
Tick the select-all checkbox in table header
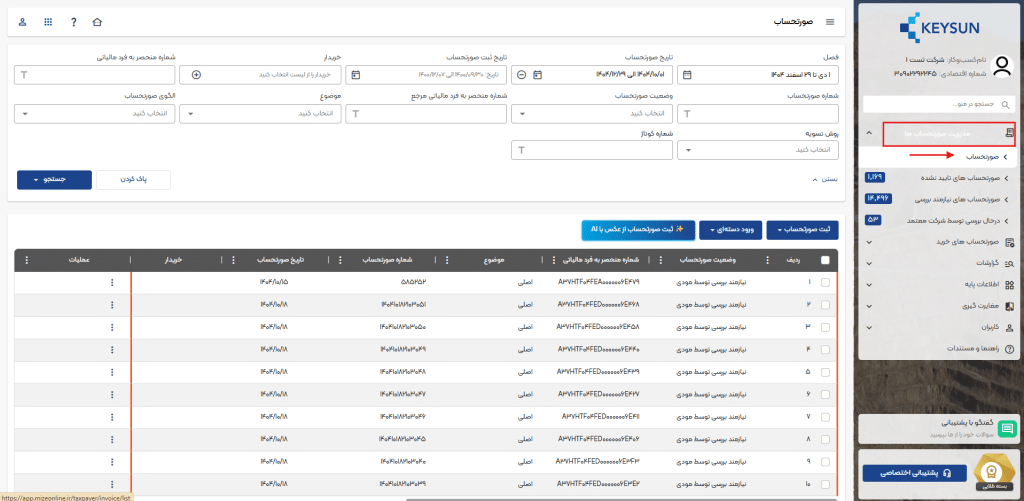pyautogui.click(x=825, y=260)
